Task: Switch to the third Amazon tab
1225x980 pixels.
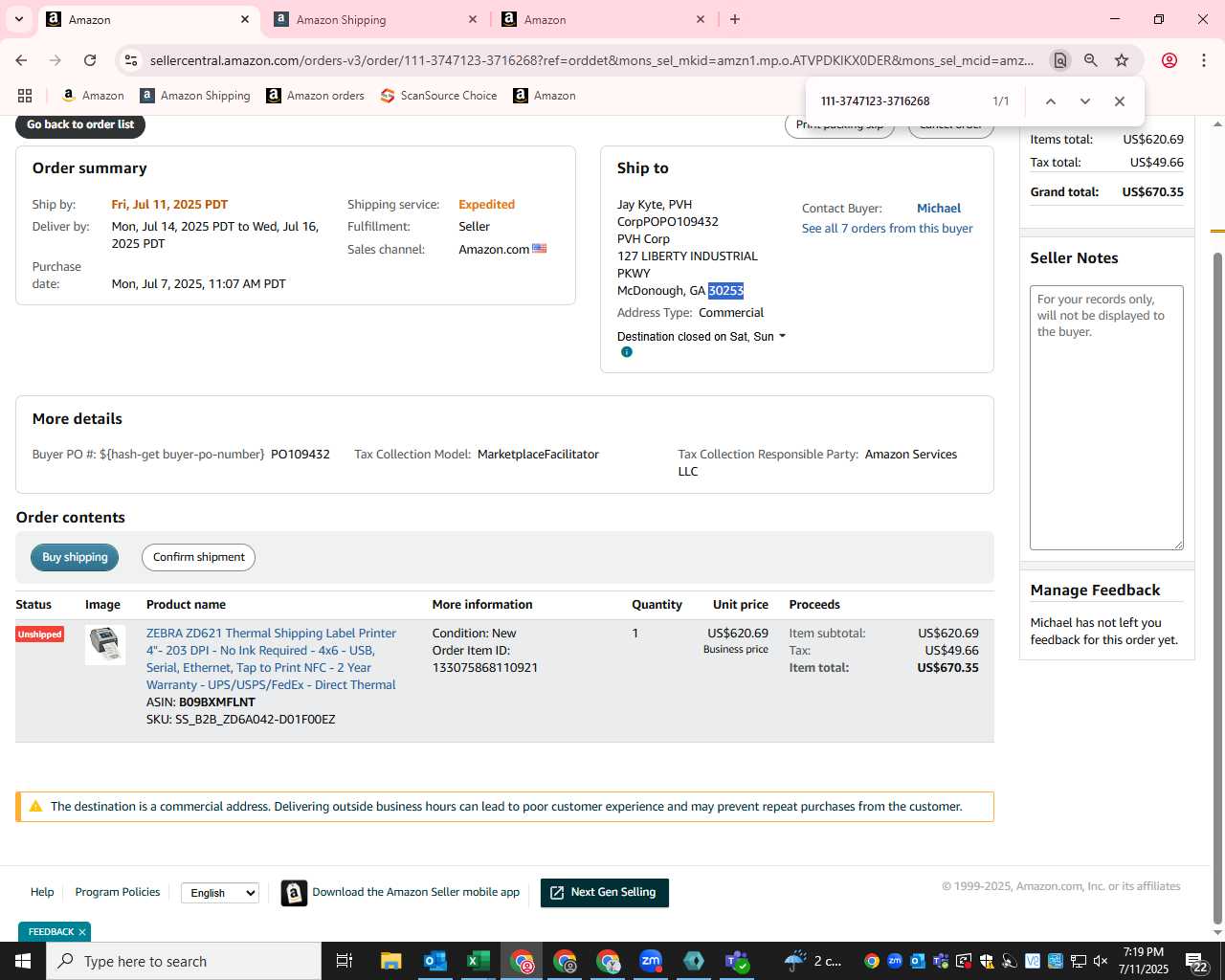Action: coord(603,19)
